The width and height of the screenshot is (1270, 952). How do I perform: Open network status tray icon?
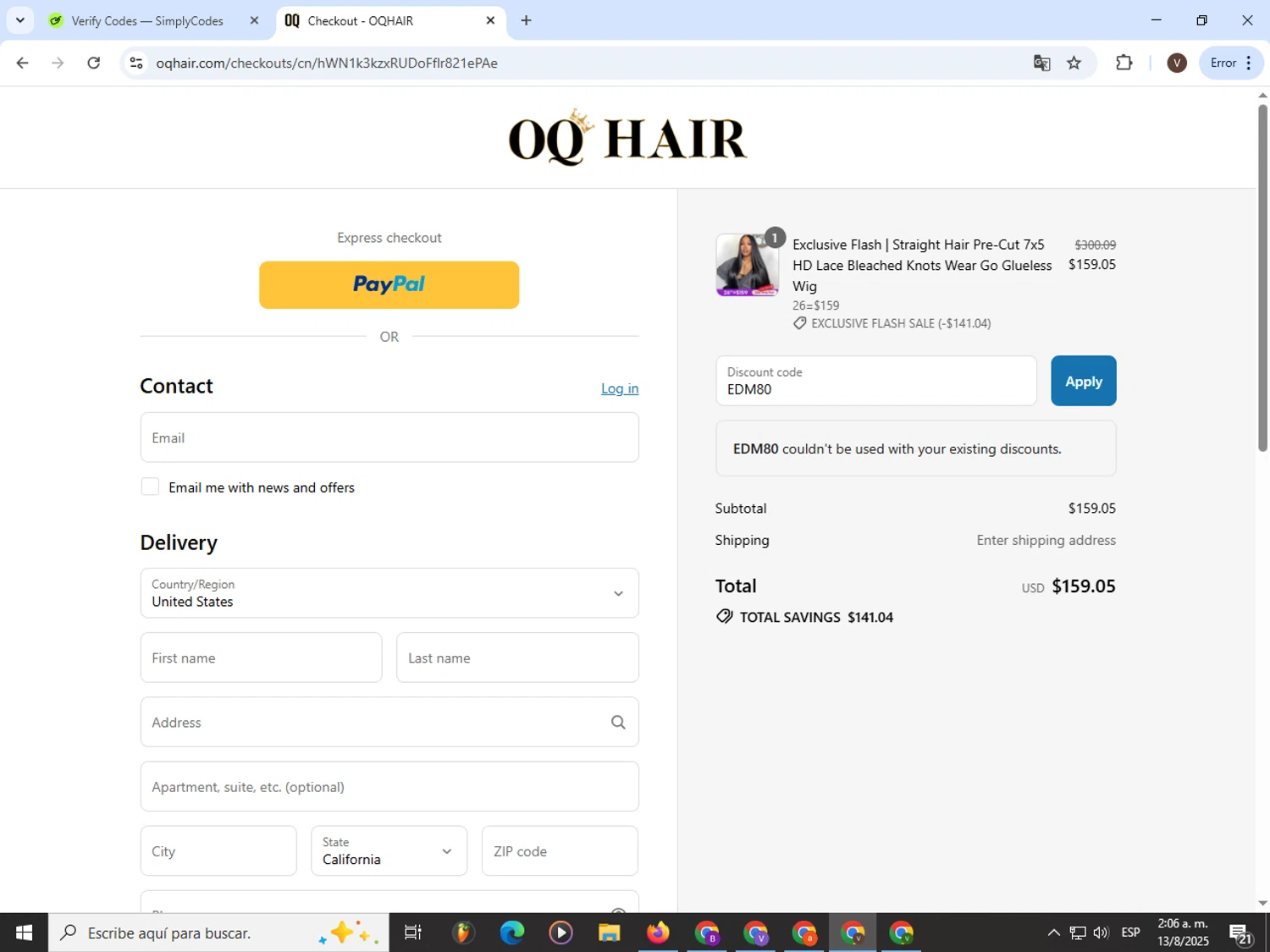click(1077, 933)
